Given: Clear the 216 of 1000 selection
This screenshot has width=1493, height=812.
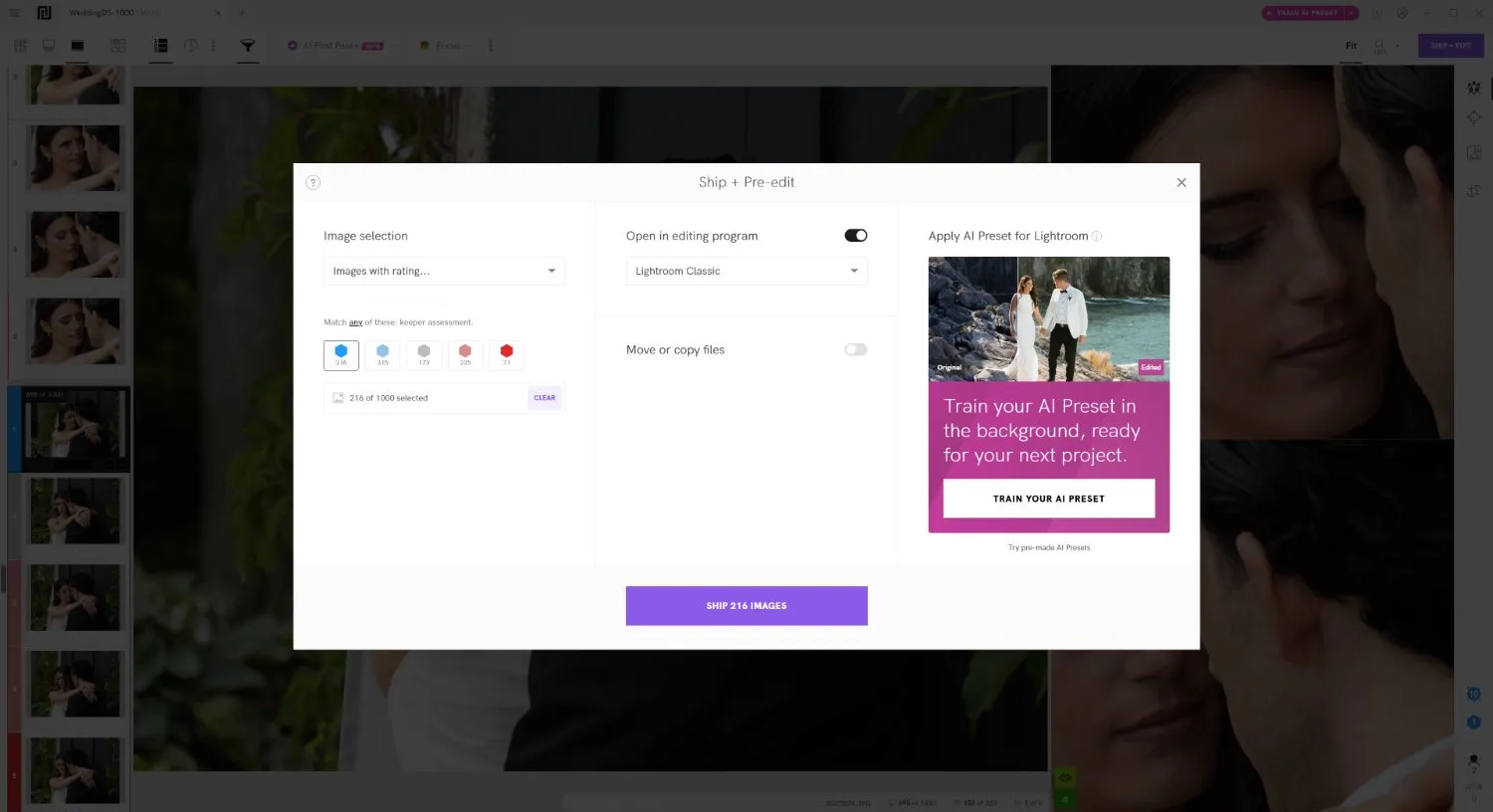Looking at the screenshot, I should pyautogui.click(x=544, y=398).
